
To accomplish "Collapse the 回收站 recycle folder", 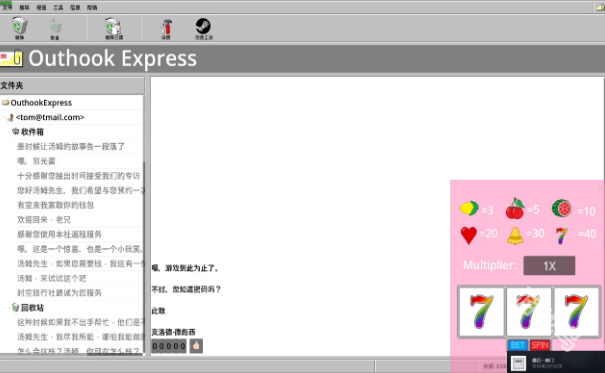I will point(9,308).
